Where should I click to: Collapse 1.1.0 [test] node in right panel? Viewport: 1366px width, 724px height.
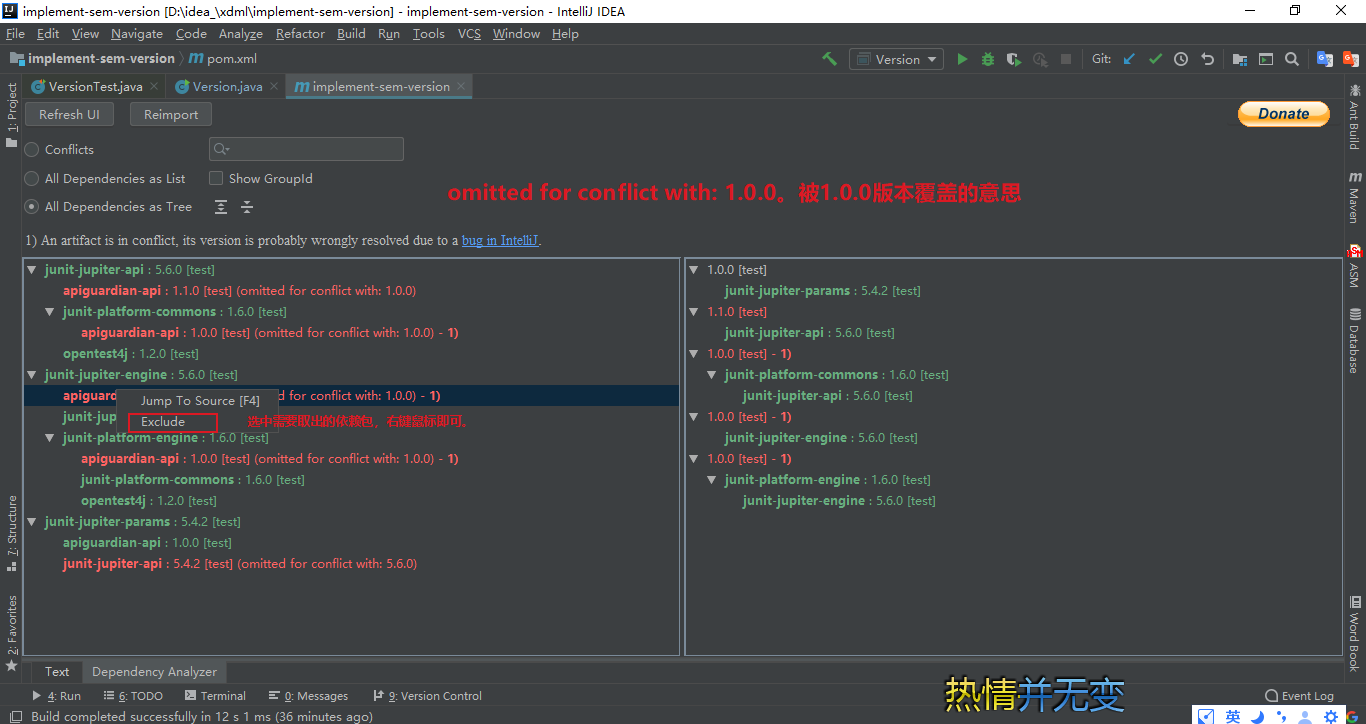point(694,312)
